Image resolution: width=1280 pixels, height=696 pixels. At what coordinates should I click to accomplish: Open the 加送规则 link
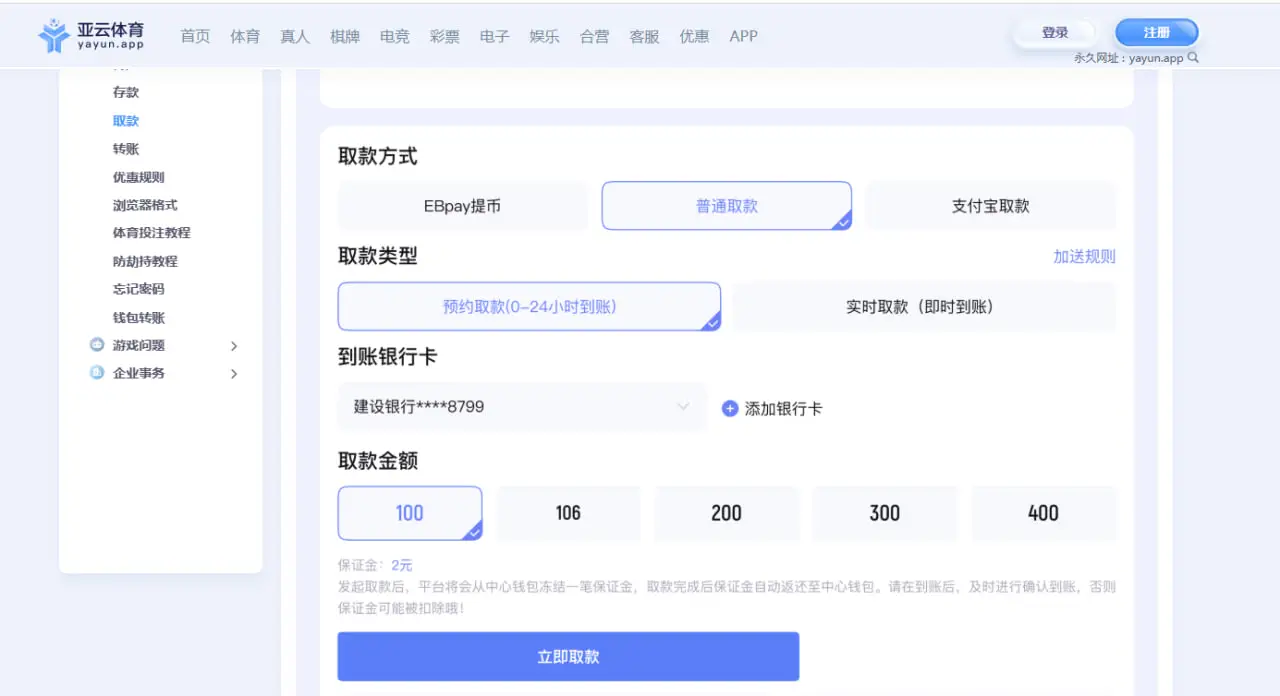pyautogui.click(x=1084, y=256)
